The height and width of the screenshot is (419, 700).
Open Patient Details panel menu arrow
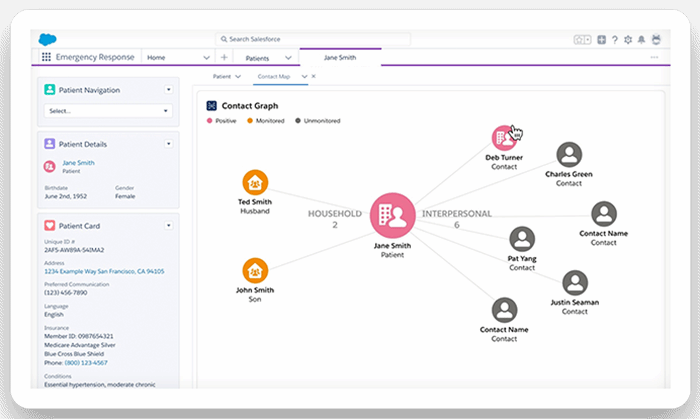point(169,144)
